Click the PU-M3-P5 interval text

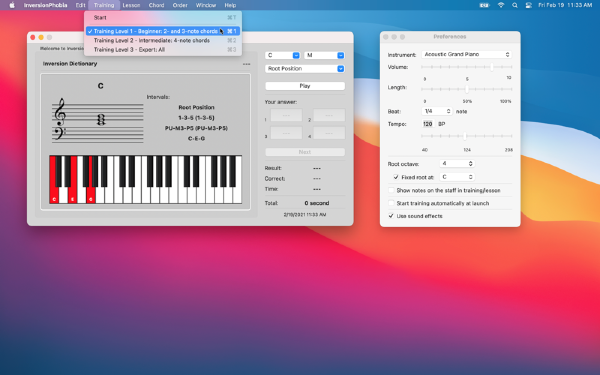pos(196,128)
